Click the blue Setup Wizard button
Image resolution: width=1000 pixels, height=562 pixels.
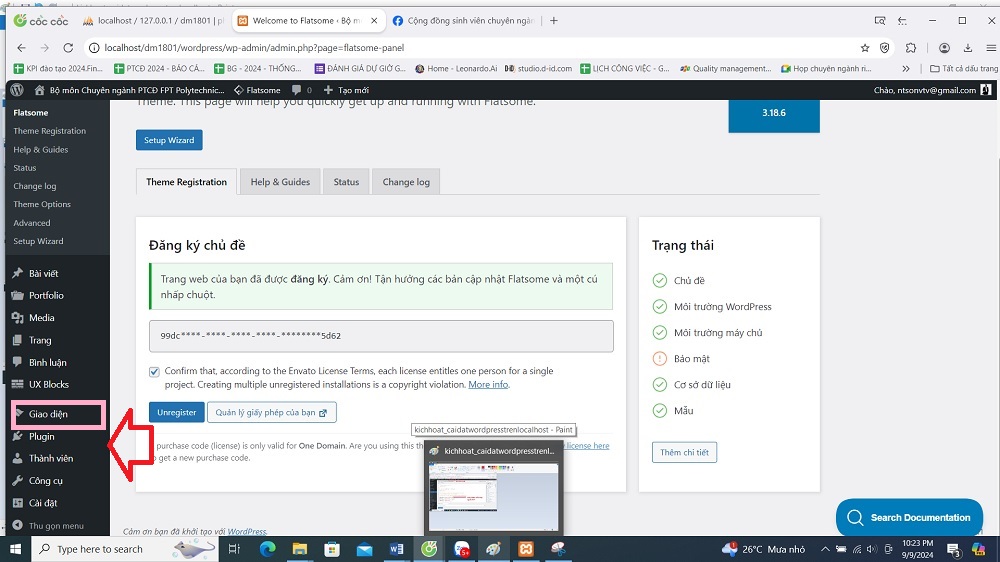point(169,140)
